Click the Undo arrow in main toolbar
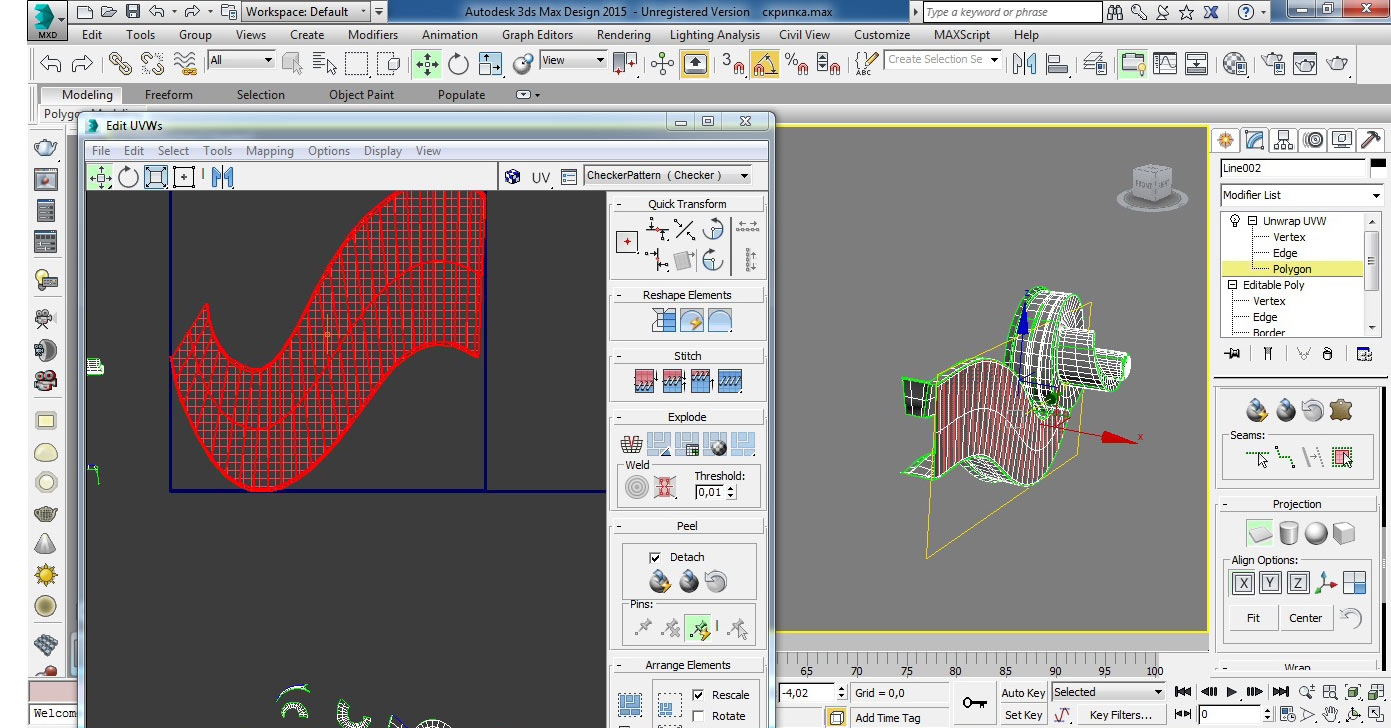The width and height of the screenshot is (1391, 728). [51, 64]
